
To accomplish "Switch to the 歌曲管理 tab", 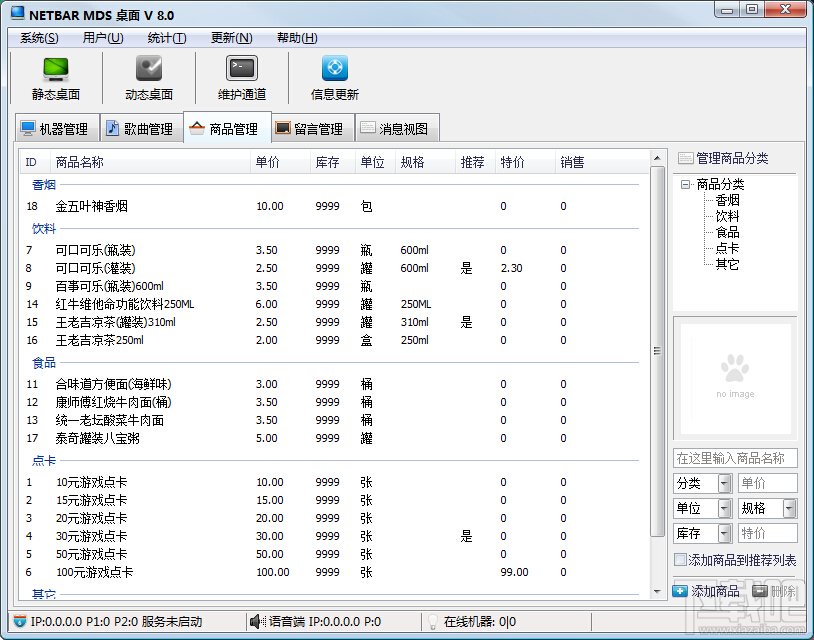I will (x=141, y=128).
